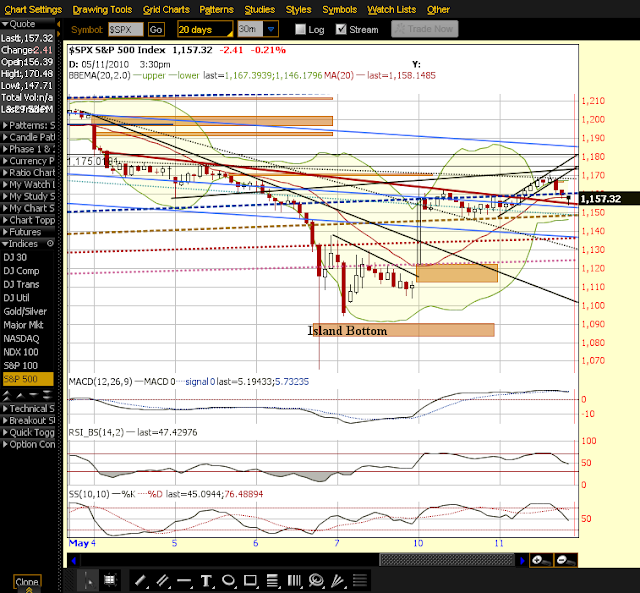Expand the Breakout panel

coord(27,420)
